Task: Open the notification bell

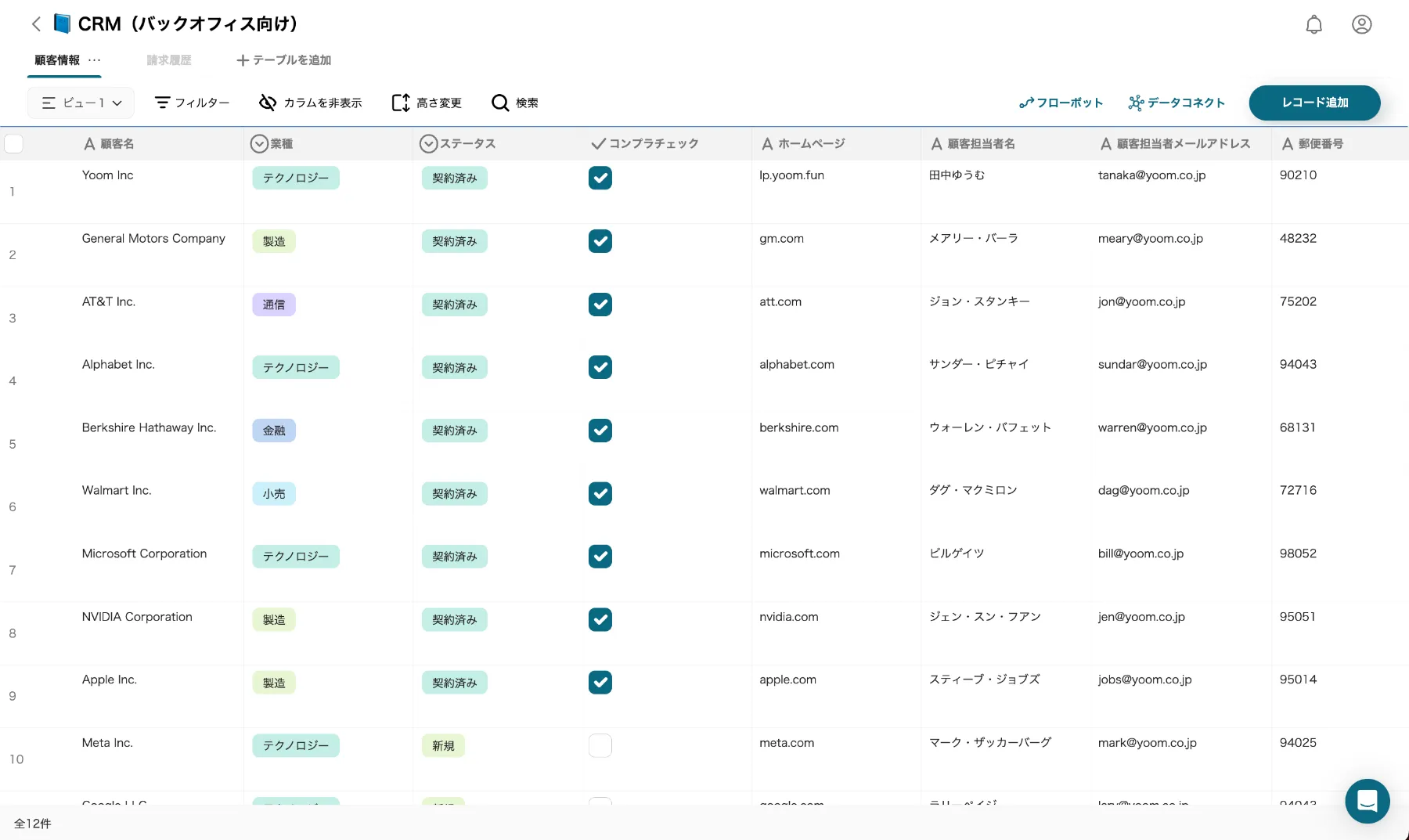Action: (x=1314, y=23)
